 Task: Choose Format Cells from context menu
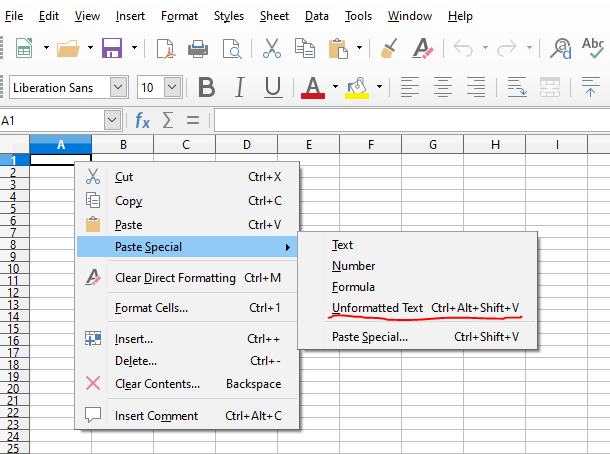point(151,308)
